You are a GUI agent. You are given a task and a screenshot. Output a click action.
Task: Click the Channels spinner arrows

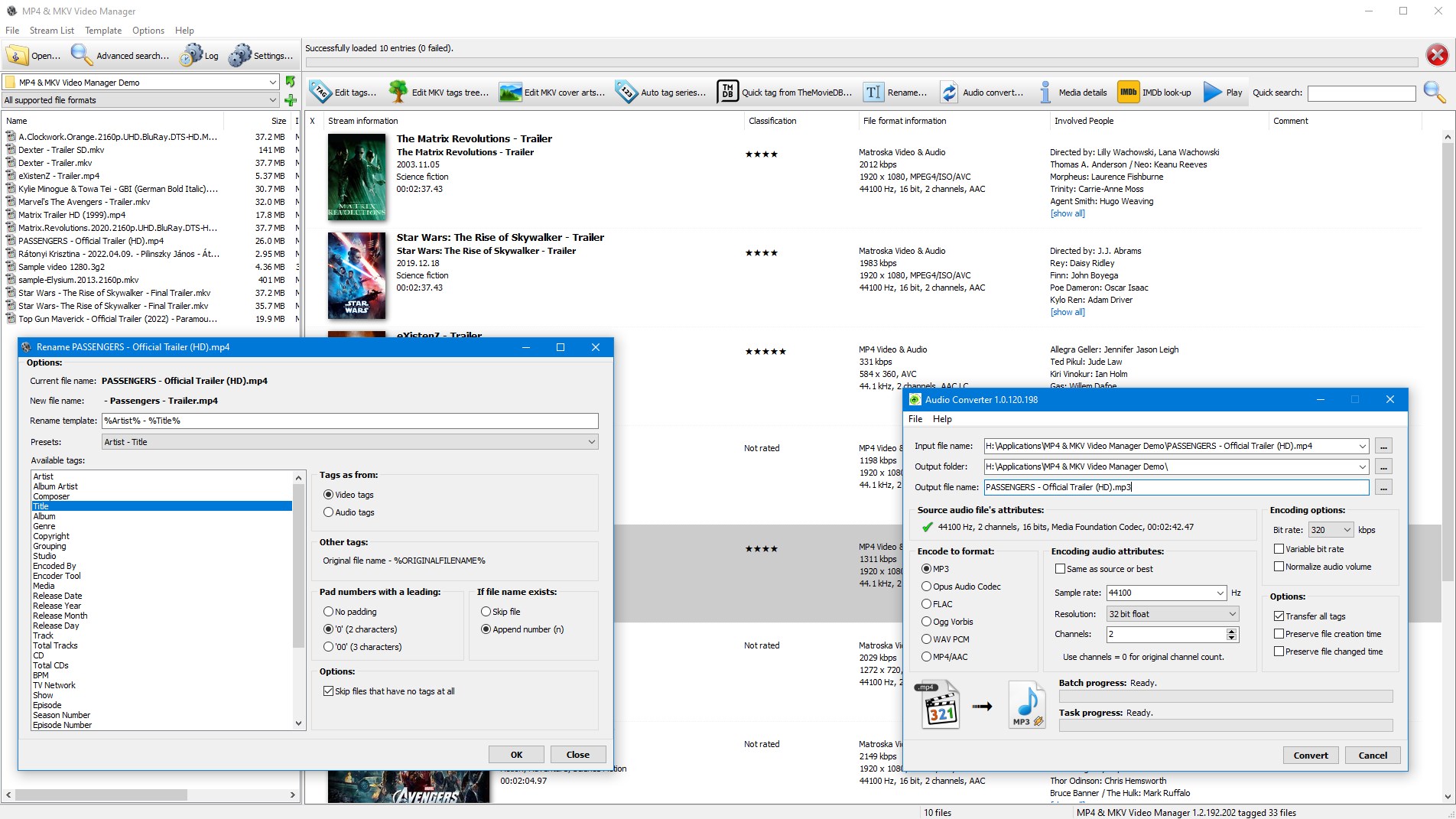(1231, 634)
